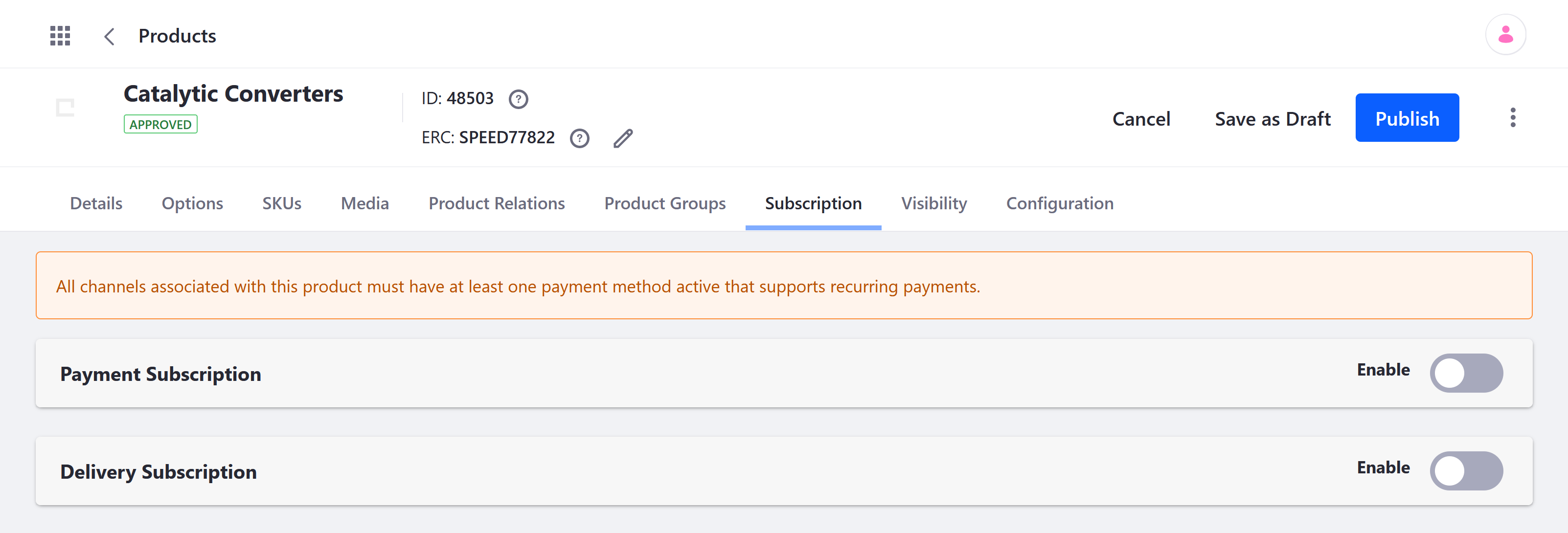Click the APPROVED status badge icon

[x=160, y=124]
